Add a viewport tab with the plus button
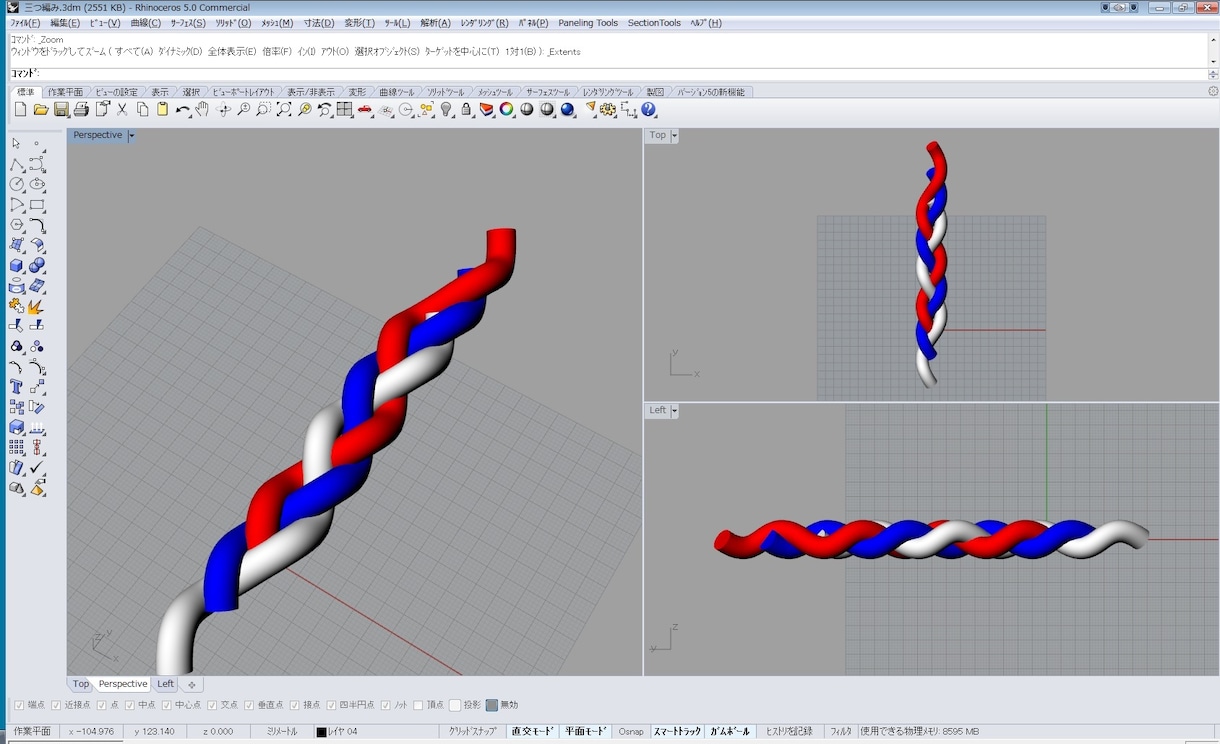 pyautogui.click(x=192, y=684)
